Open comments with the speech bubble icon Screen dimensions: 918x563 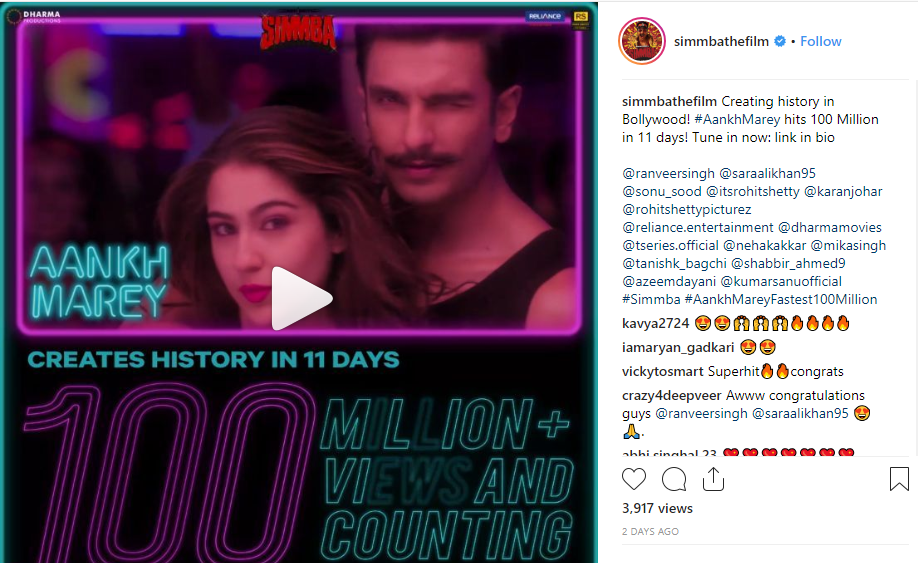674,479
